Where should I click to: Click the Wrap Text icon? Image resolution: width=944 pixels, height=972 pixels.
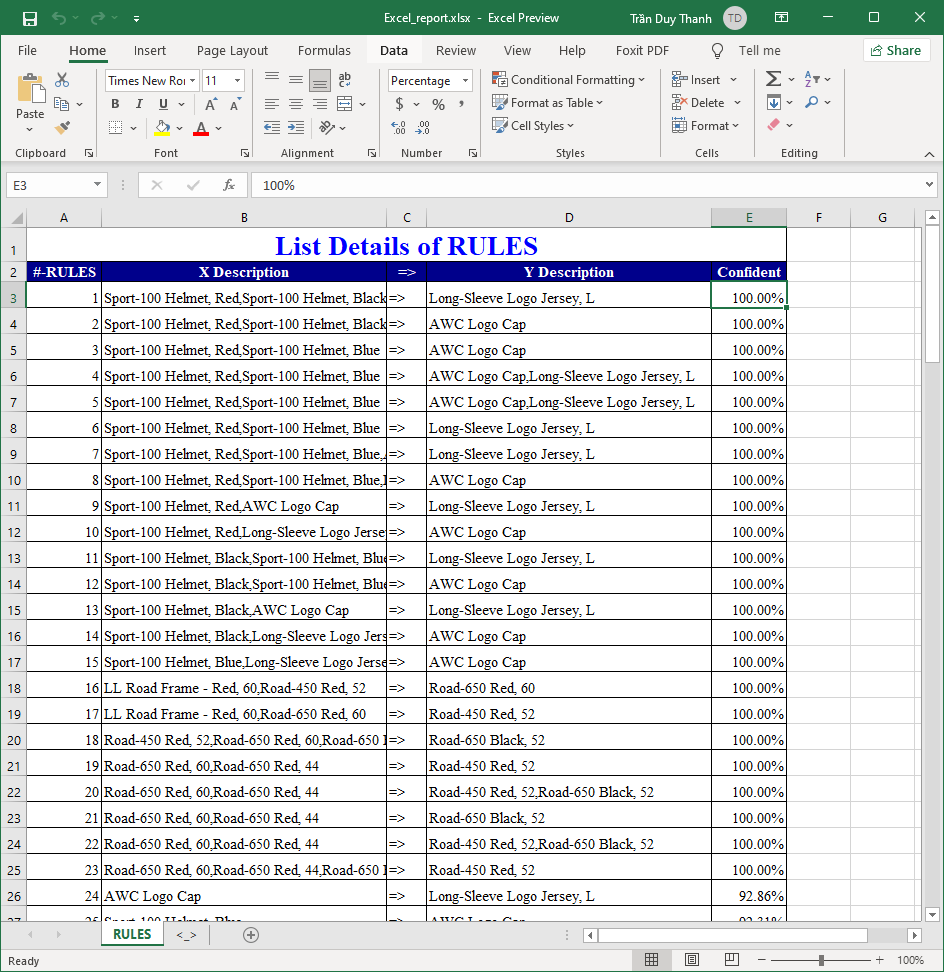345,79
